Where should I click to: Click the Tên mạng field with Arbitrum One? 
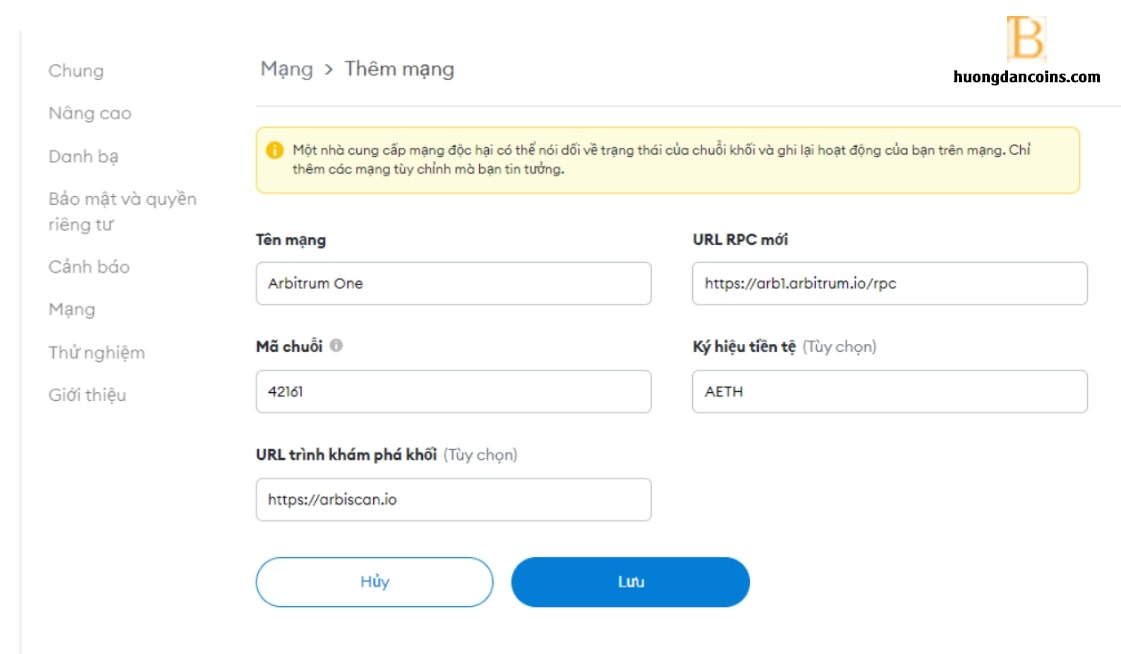[x=453, y=283]
